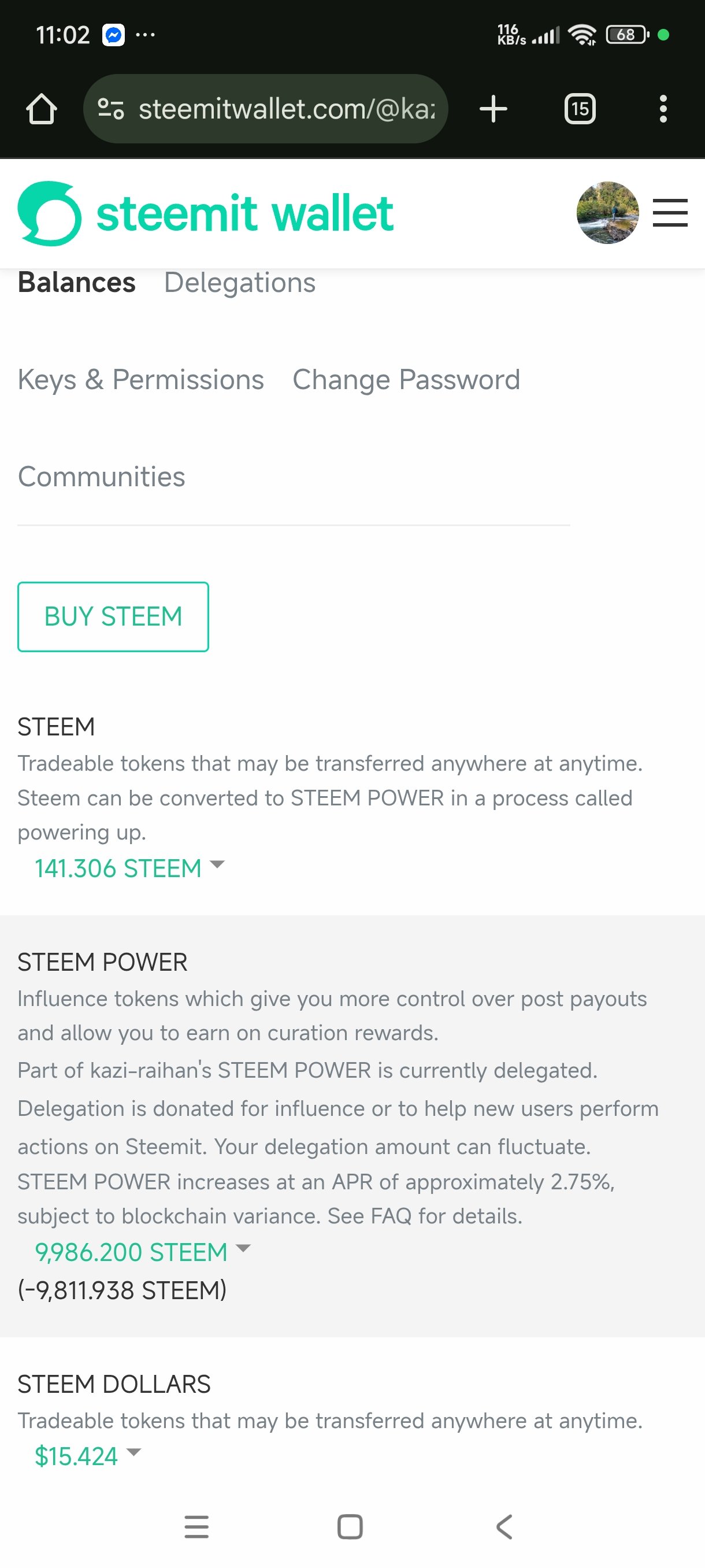
Task: Open site info icon in address bar
Action: [x=111, y=109]
